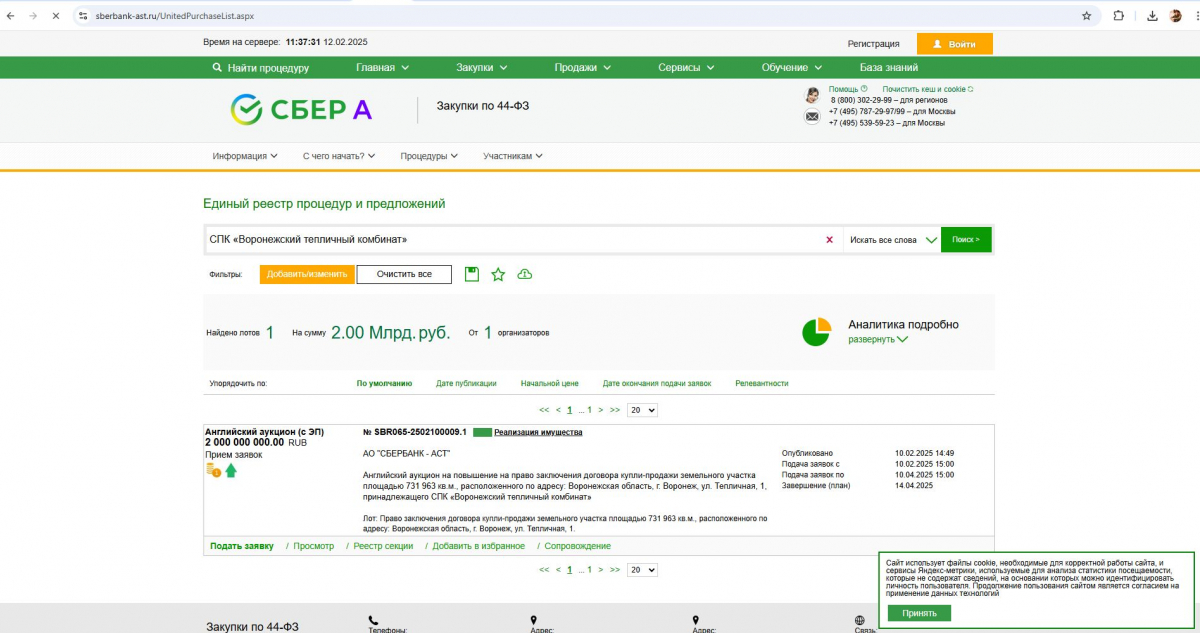Expand the Продажи menu
The height and width of the screenshot is (633, 1200).
coord(583,68)
